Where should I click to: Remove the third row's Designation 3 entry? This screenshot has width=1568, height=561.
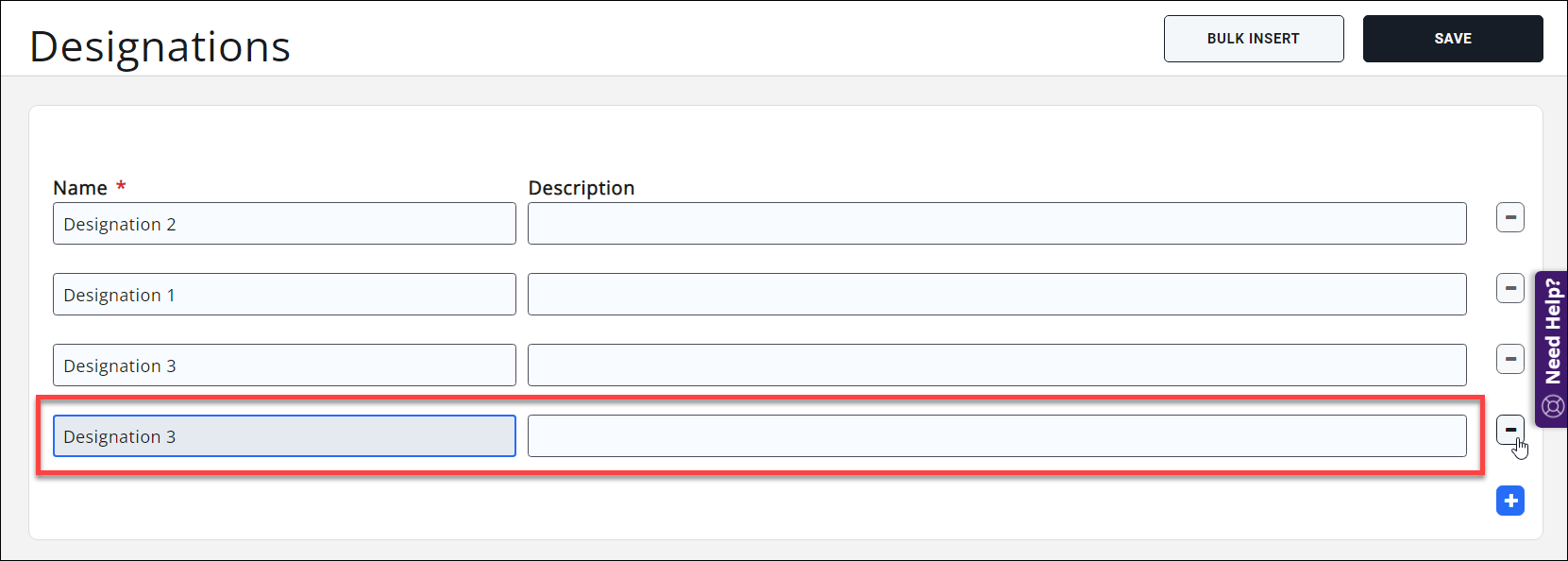click(1509, 359)
